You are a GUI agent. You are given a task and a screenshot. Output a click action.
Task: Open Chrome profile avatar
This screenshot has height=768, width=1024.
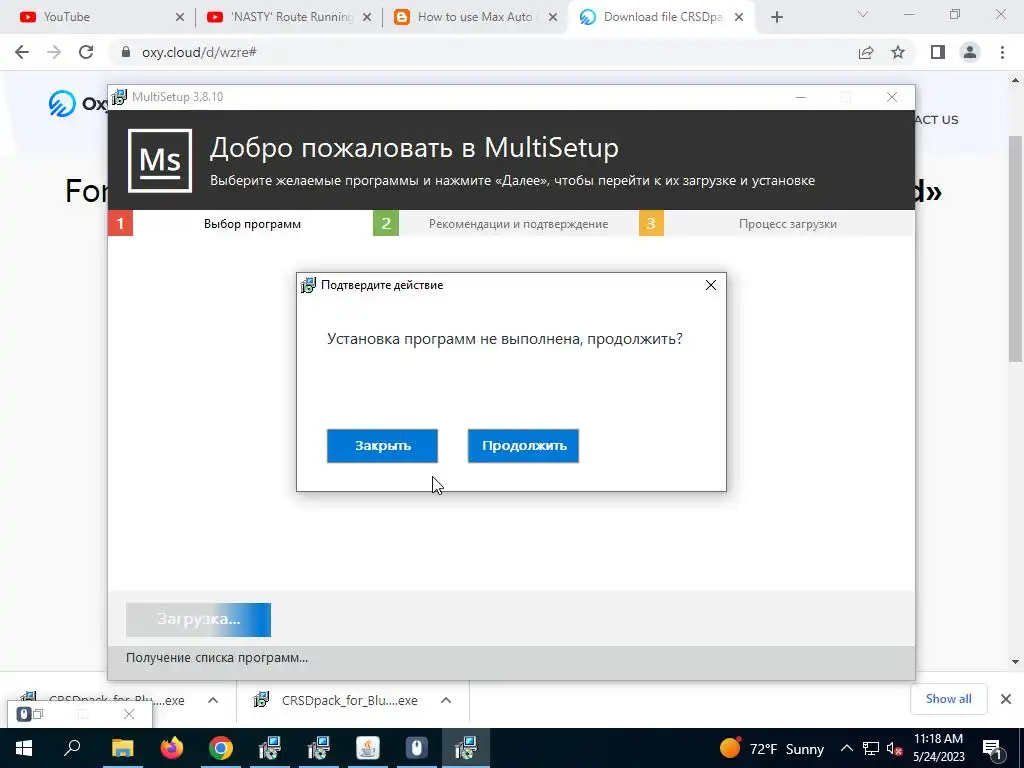point(970,52)
